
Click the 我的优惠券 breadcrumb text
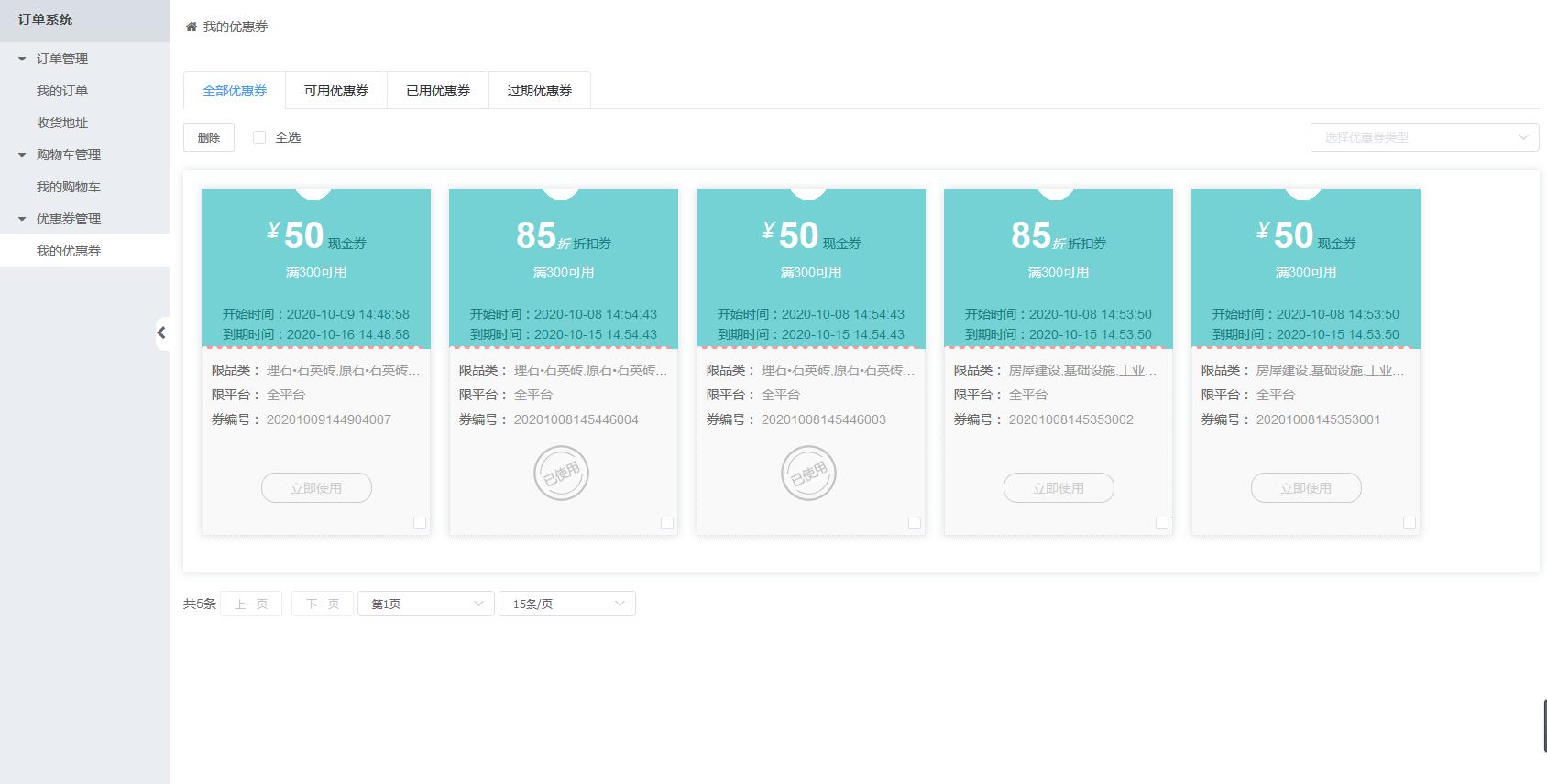236,27
